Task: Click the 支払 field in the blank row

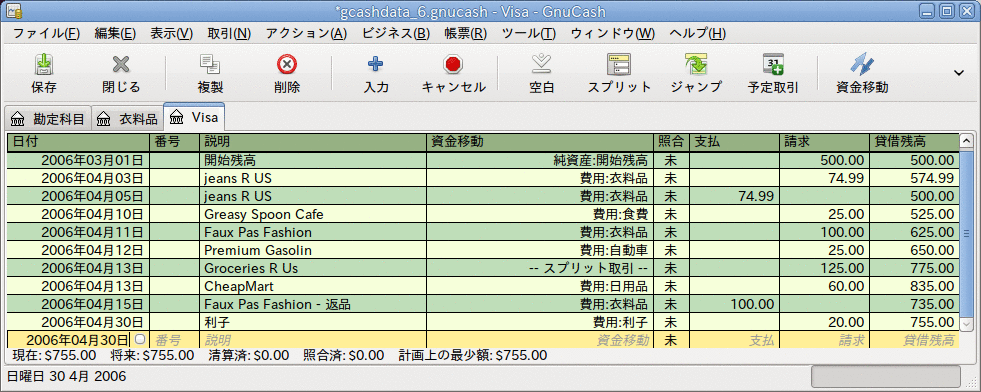Action: click(x=734, y=339)
